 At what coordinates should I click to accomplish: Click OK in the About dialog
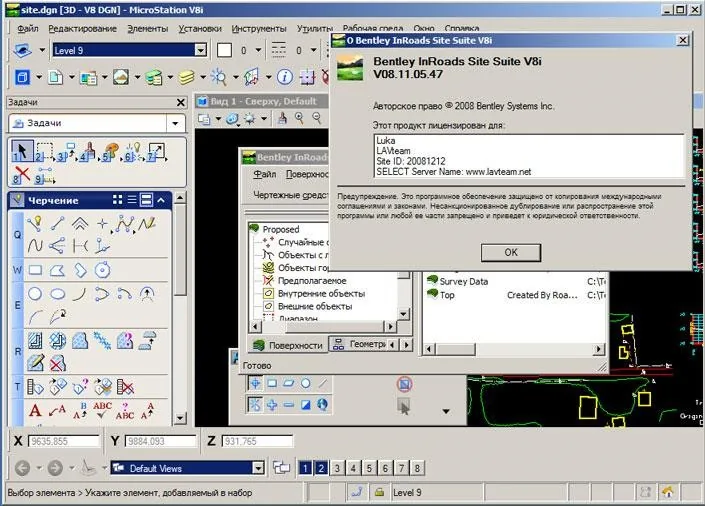coord(511,252)
